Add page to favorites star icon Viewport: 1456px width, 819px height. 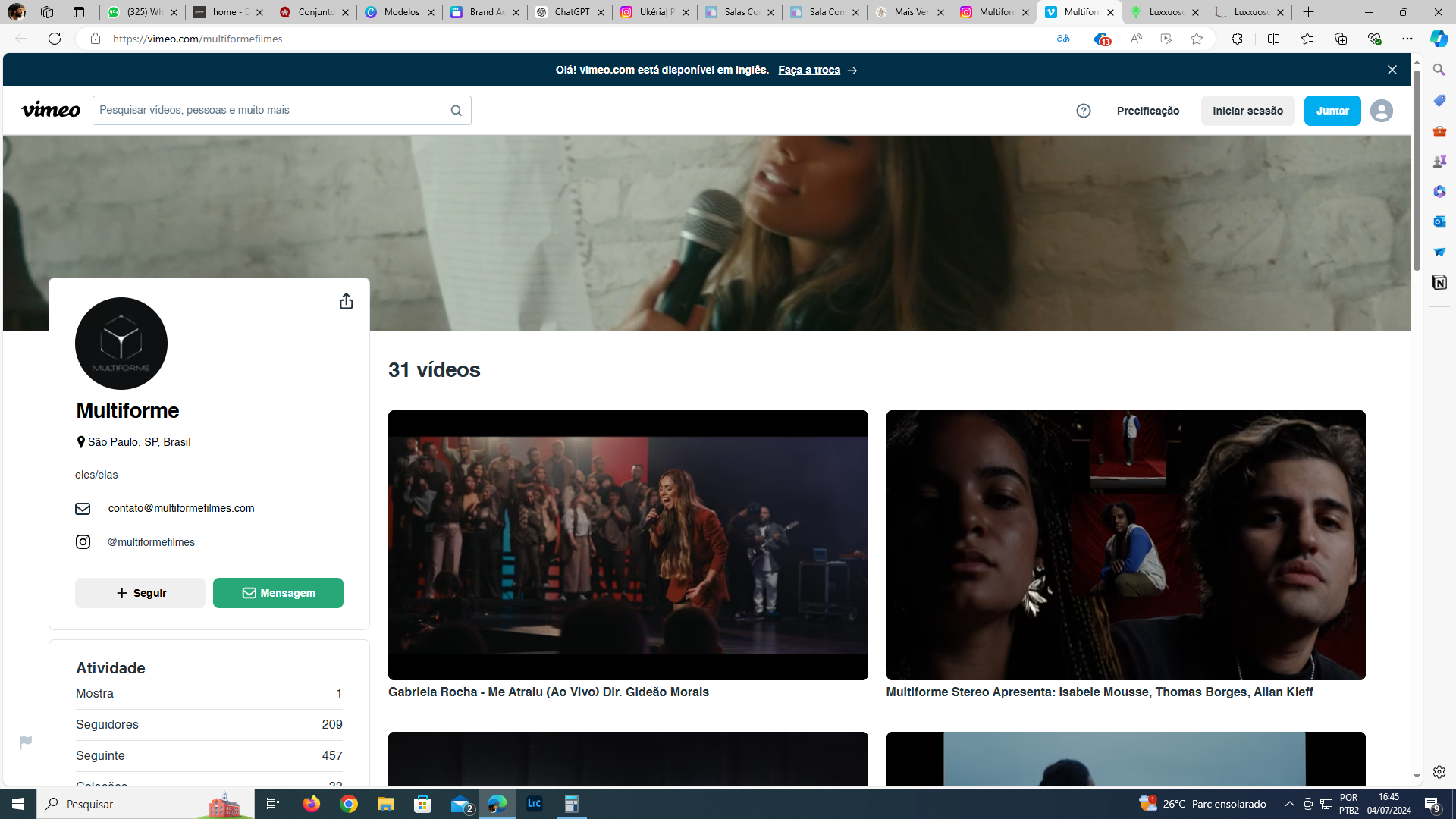pos(1197,39)
